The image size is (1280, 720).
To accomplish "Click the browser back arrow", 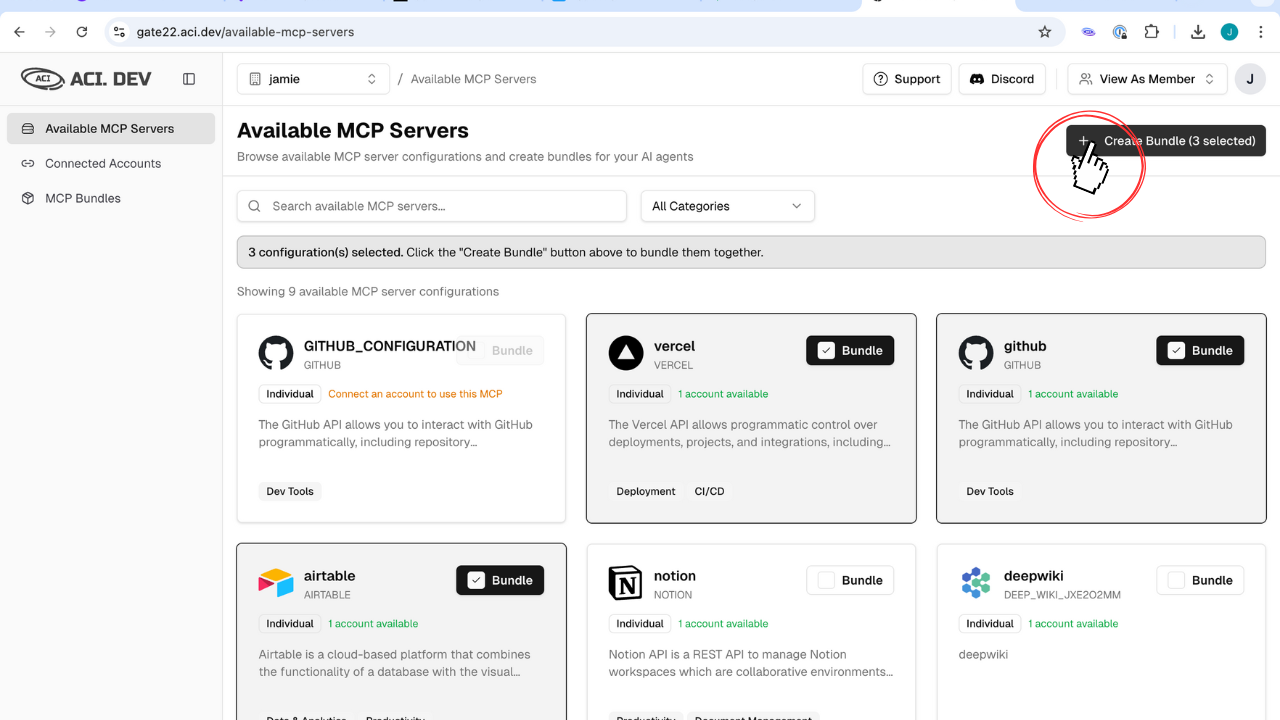I will (19, 32).
